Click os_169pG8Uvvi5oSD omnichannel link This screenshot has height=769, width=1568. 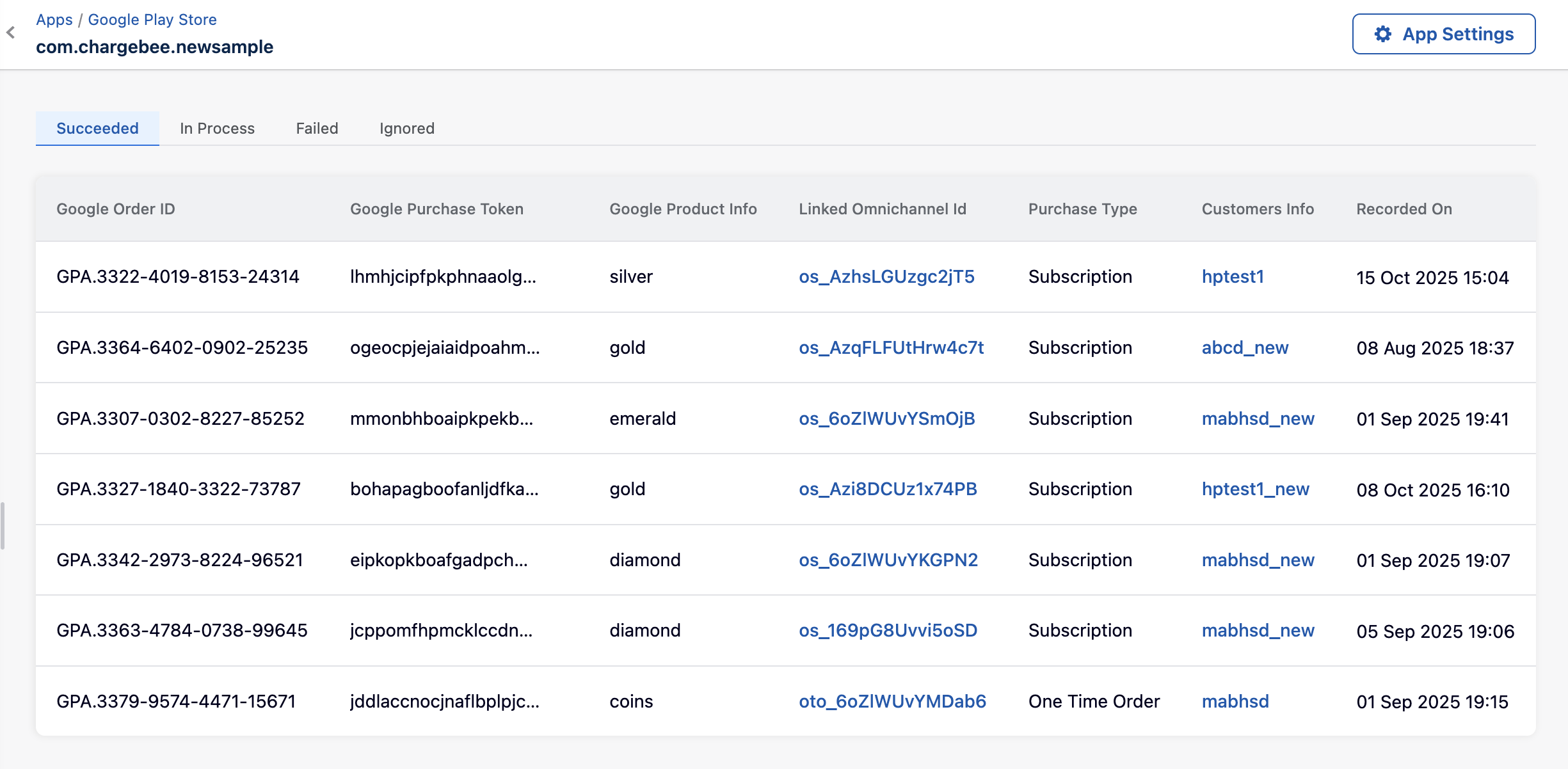coord(888,631)
